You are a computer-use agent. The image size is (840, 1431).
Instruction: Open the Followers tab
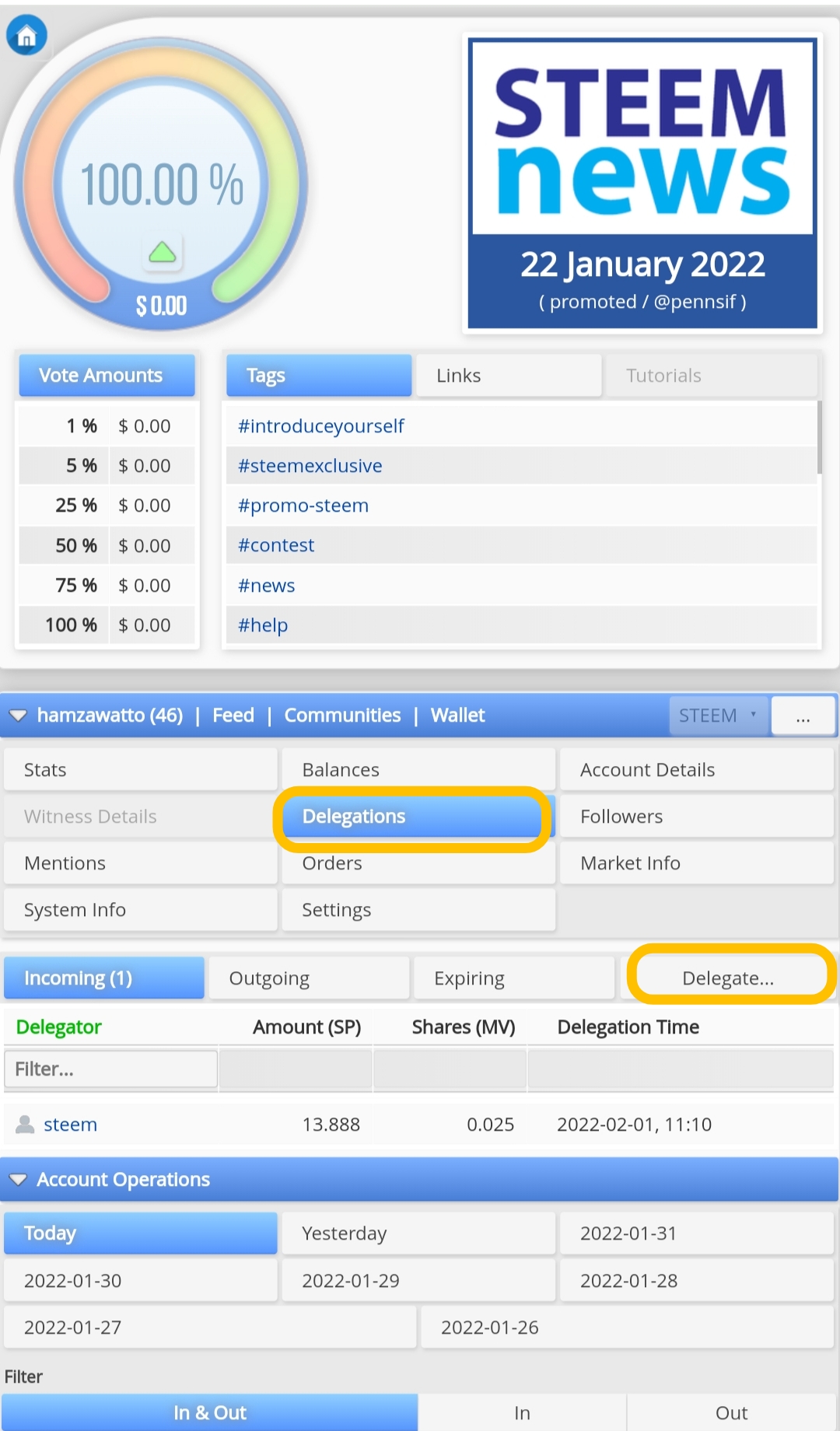697,817
